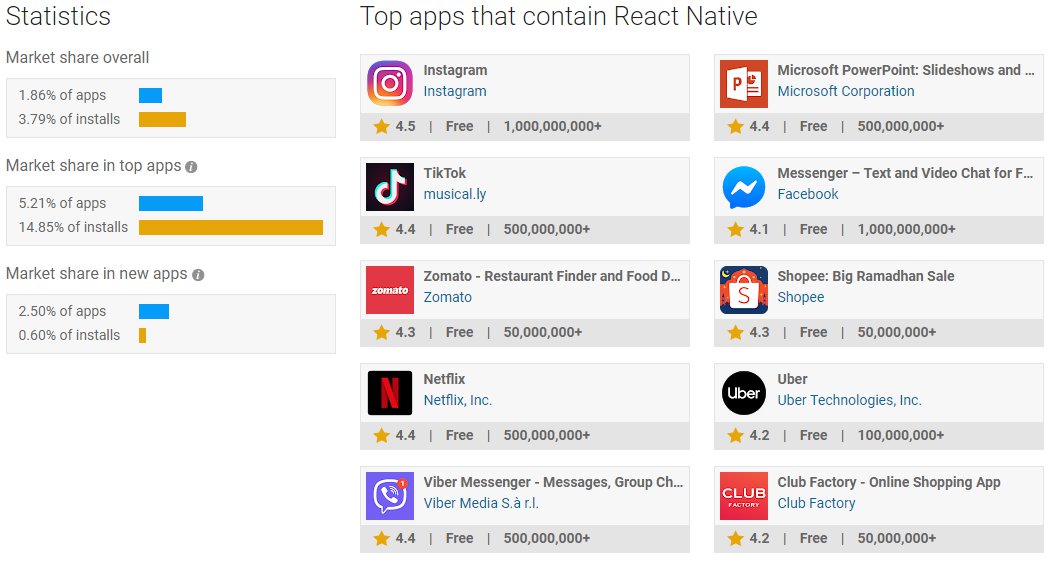
Task: Open the musical.ly developer link
Action: tap(455, 194)
